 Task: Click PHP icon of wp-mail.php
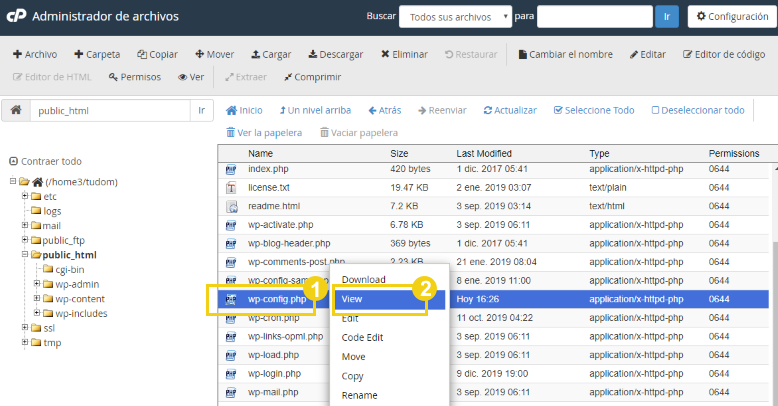(231, 393)
